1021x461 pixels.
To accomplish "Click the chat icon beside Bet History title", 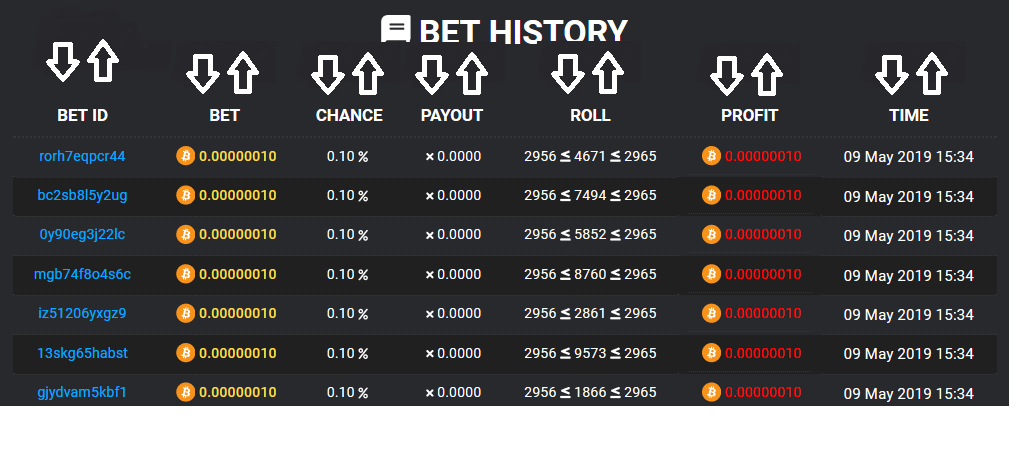I will coord(396,30).
